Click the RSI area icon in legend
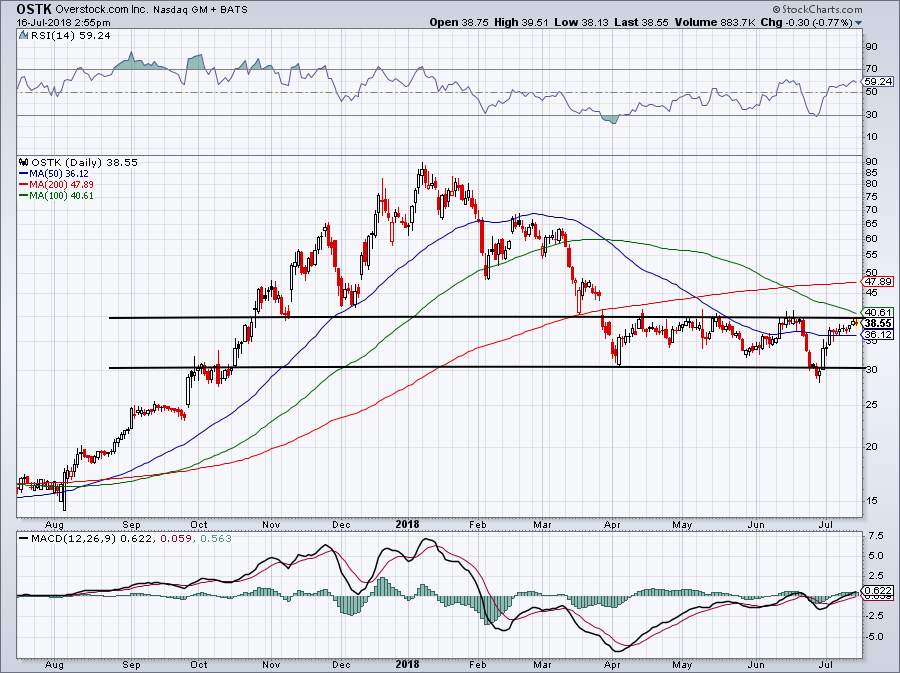The width and height of the screenshot is (900, 673). click(23, 36)
